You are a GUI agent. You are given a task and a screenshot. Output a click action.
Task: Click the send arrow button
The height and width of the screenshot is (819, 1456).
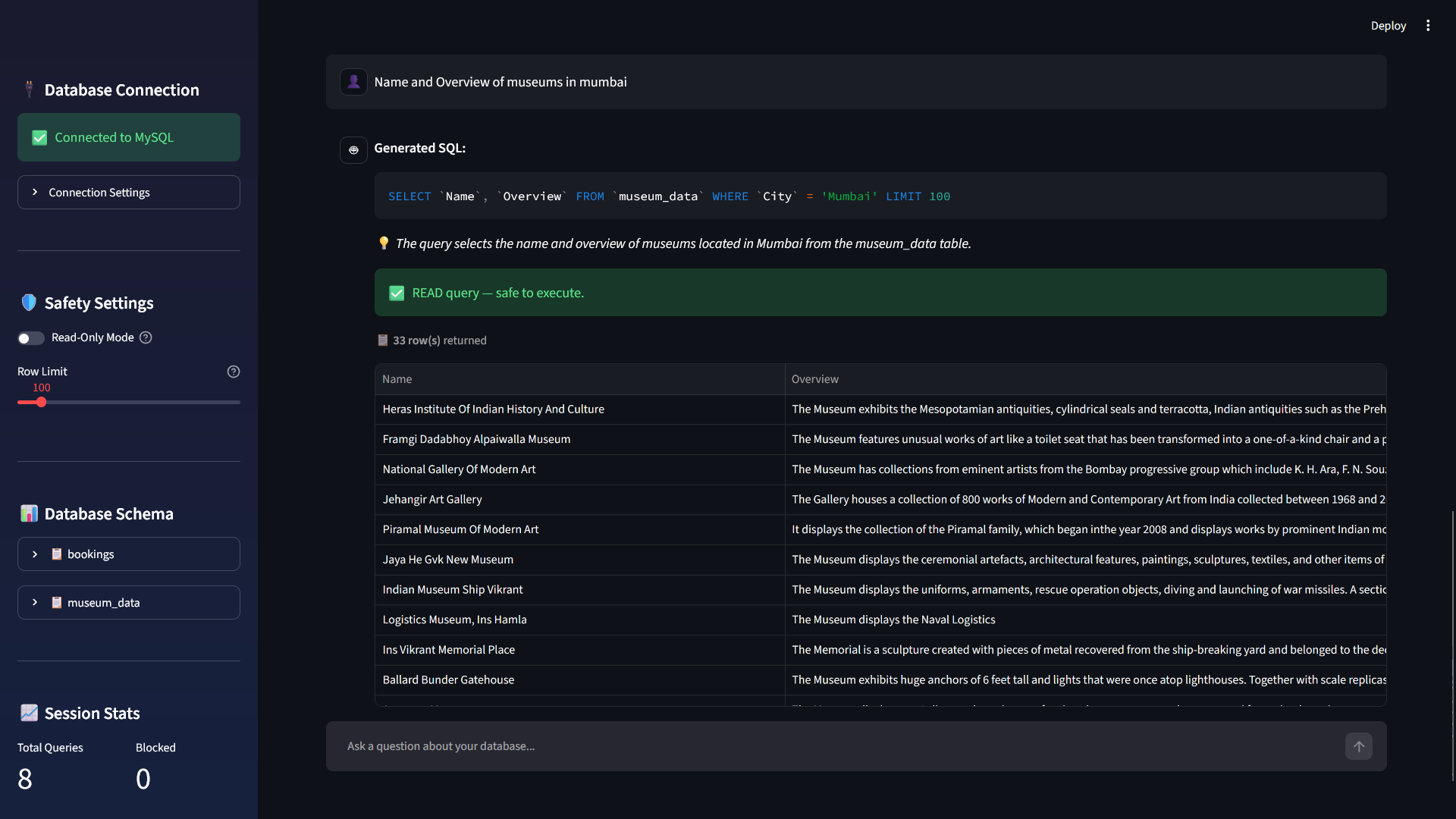(x=1359, y=746)
